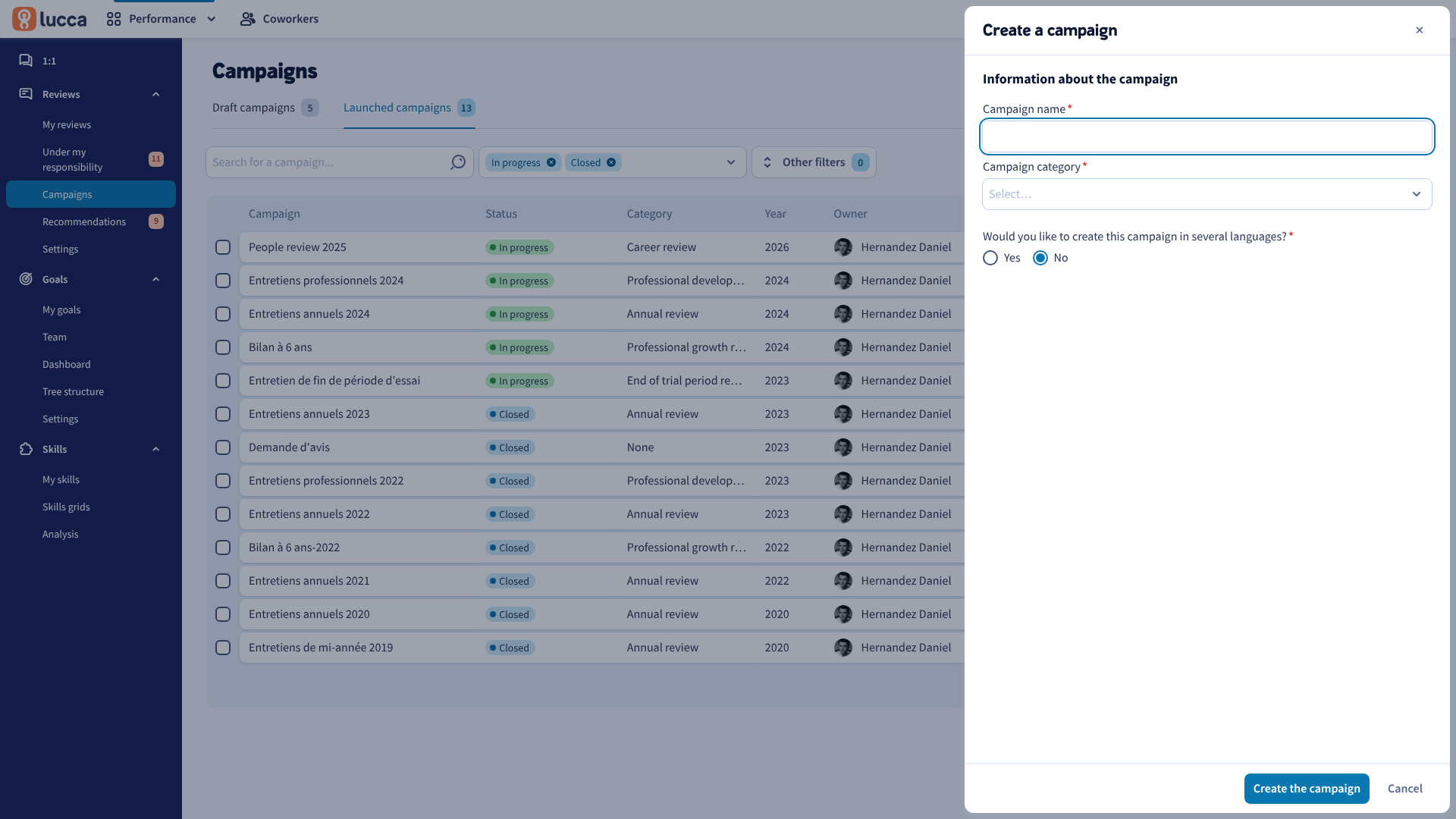1456x819 pixels.
Task: Remove the 'Closed' filter chip
Action: 611,162
